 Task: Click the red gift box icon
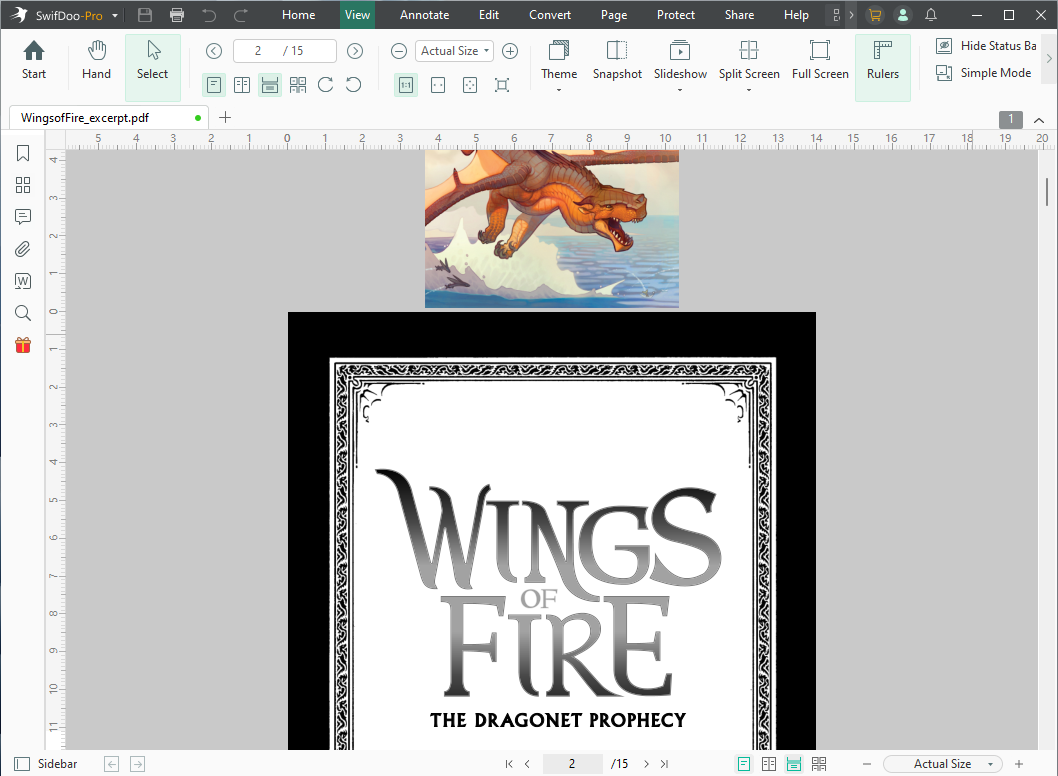pyautogui.click(x=23, y=345)
